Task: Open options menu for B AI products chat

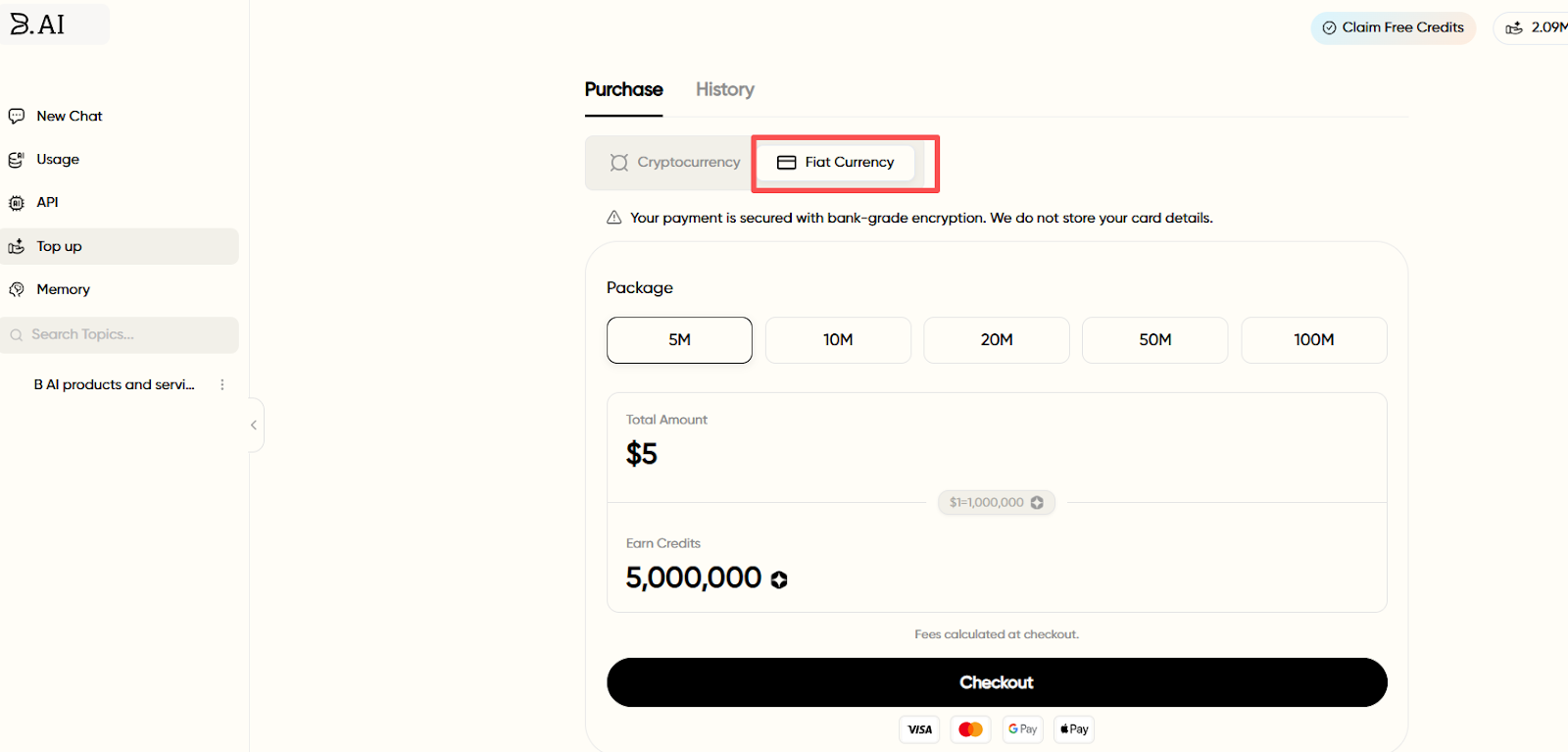Action: 222,384
